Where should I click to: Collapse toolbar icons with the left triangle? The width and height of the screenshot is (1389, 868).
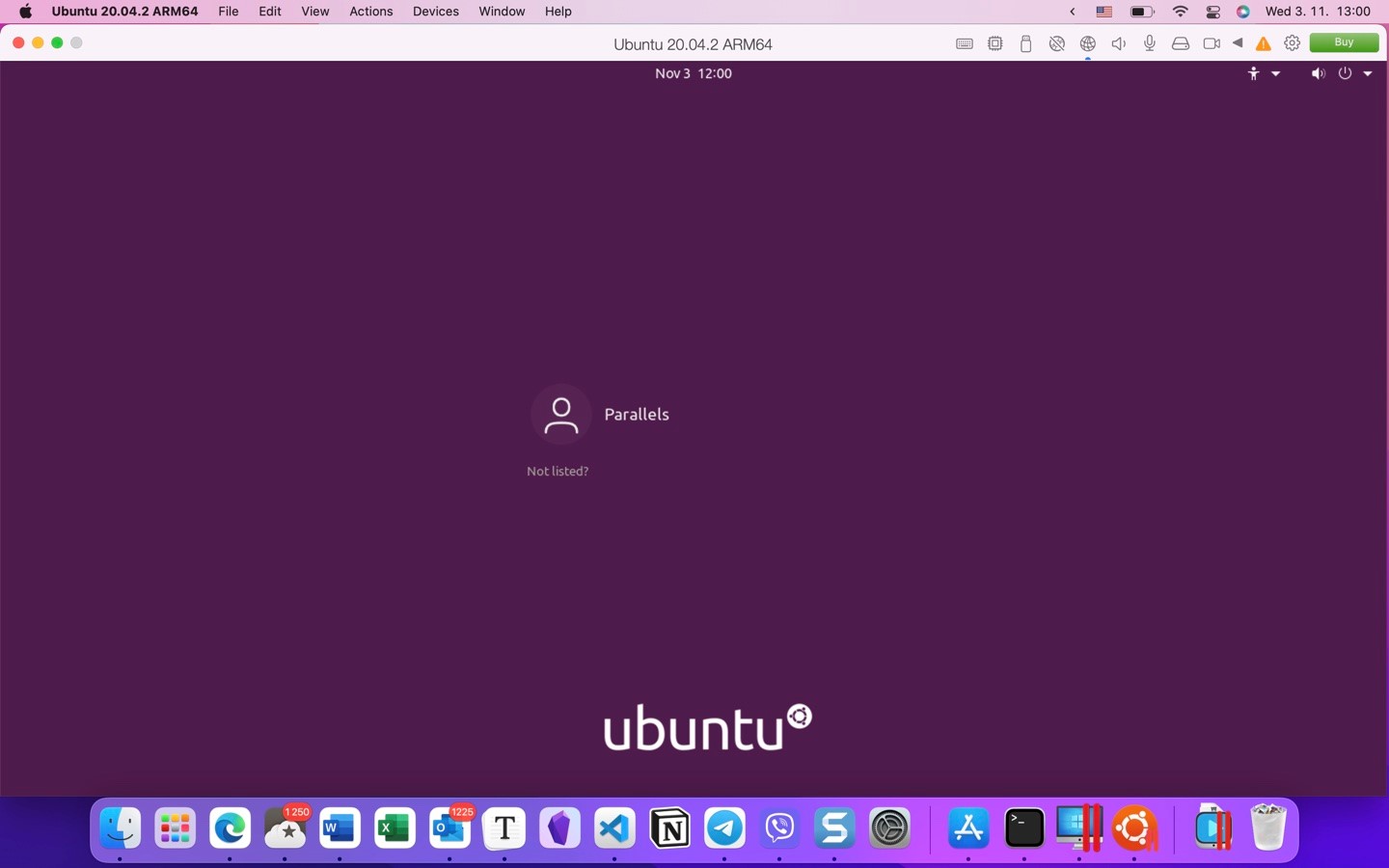click(x=1238, y=42)
